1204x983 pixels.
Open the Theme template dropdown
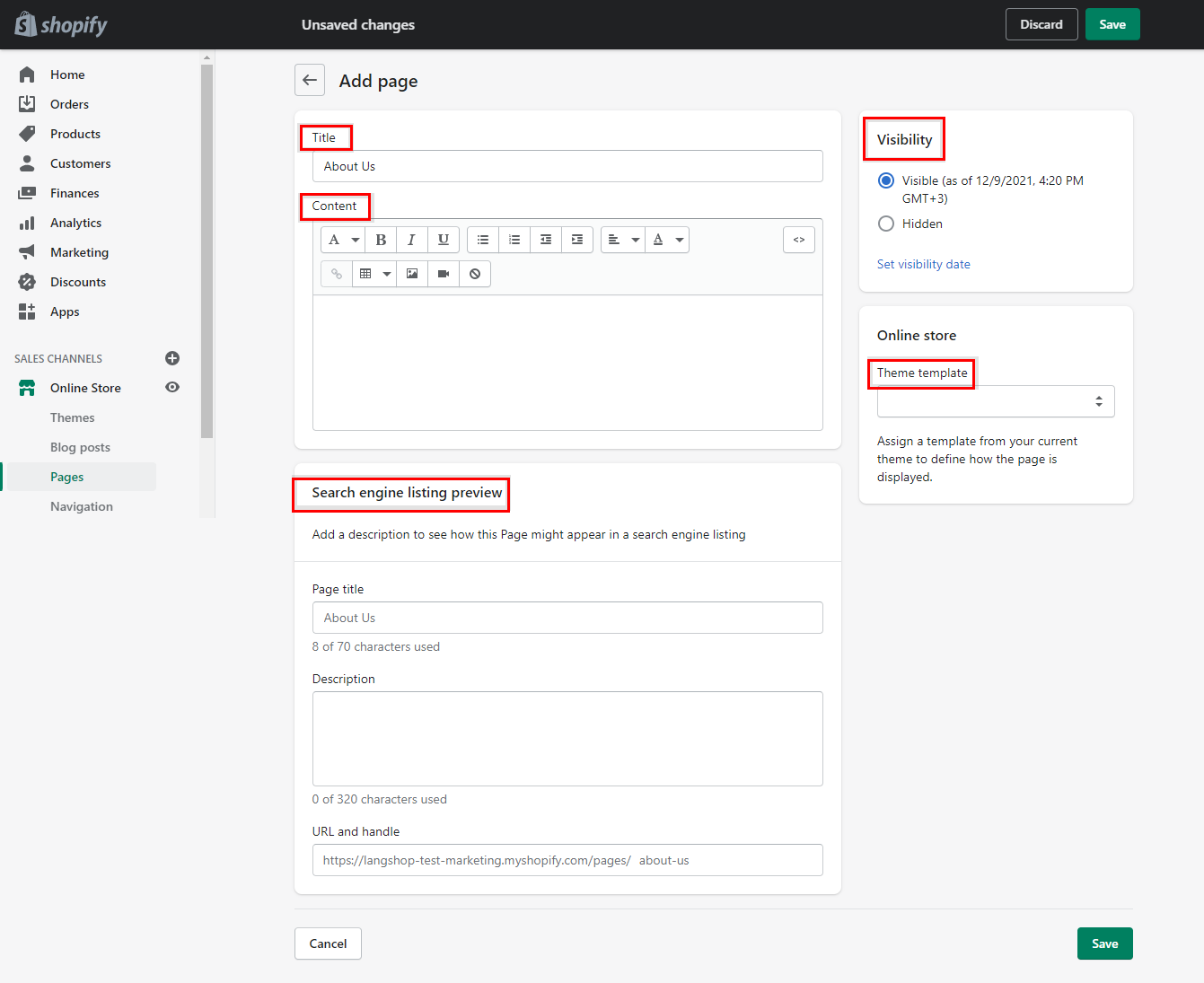[996, 401]
